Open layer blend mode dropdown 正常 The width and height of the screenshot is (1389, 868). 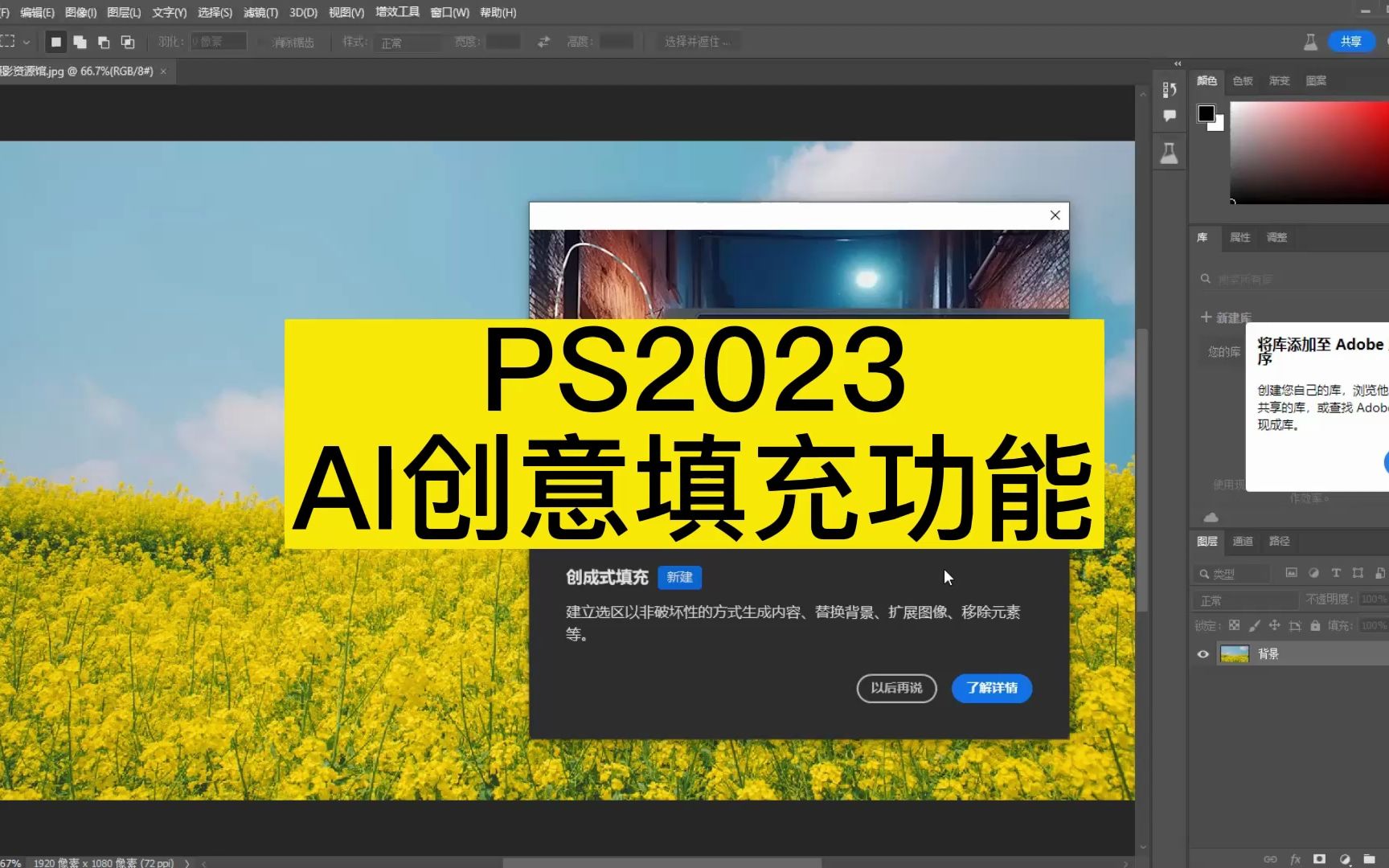(x=1245, y=600)
